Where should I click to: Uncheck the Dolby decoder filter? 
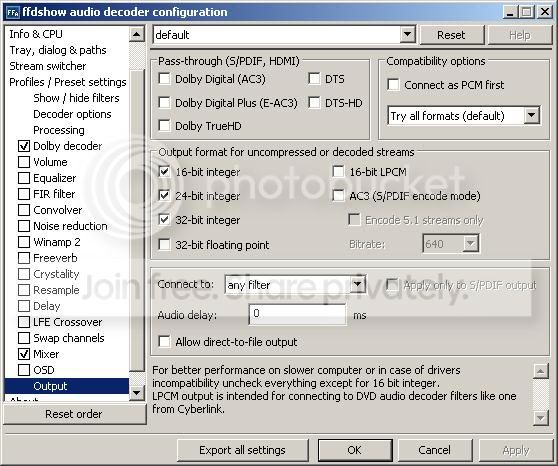click(x=24, y=146)
